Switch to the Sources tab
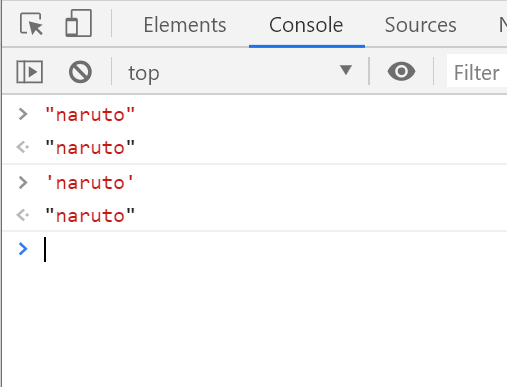The image size is (507, 387). [x=420, y=25]
